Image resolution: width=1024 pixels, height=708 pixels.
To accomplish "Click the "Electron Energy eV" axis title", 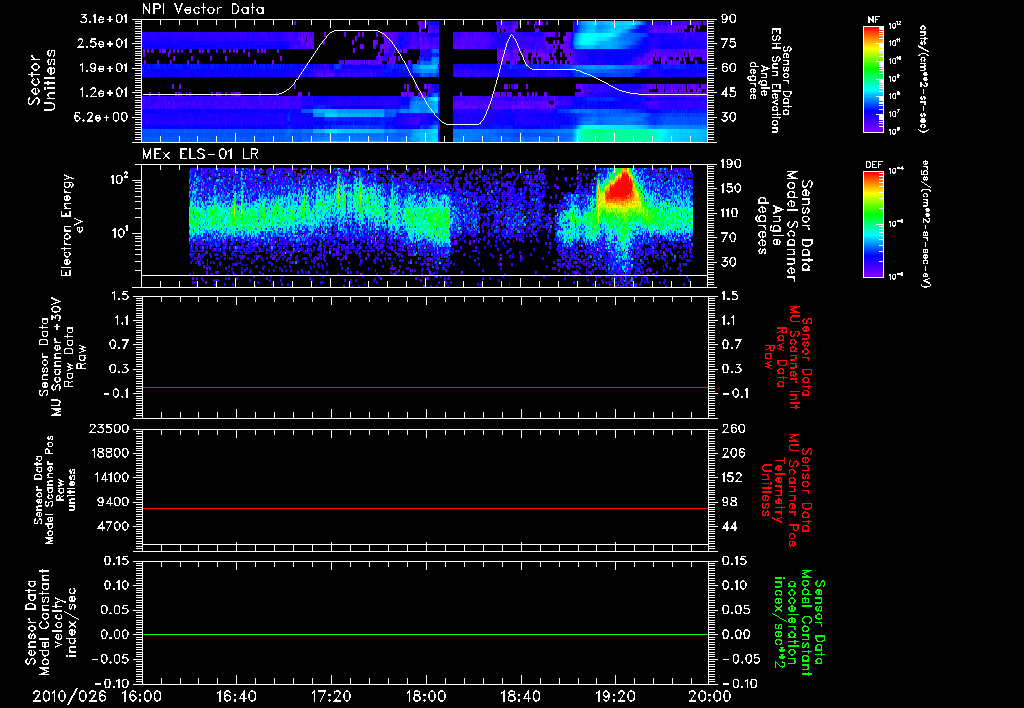I will [72, 225].
